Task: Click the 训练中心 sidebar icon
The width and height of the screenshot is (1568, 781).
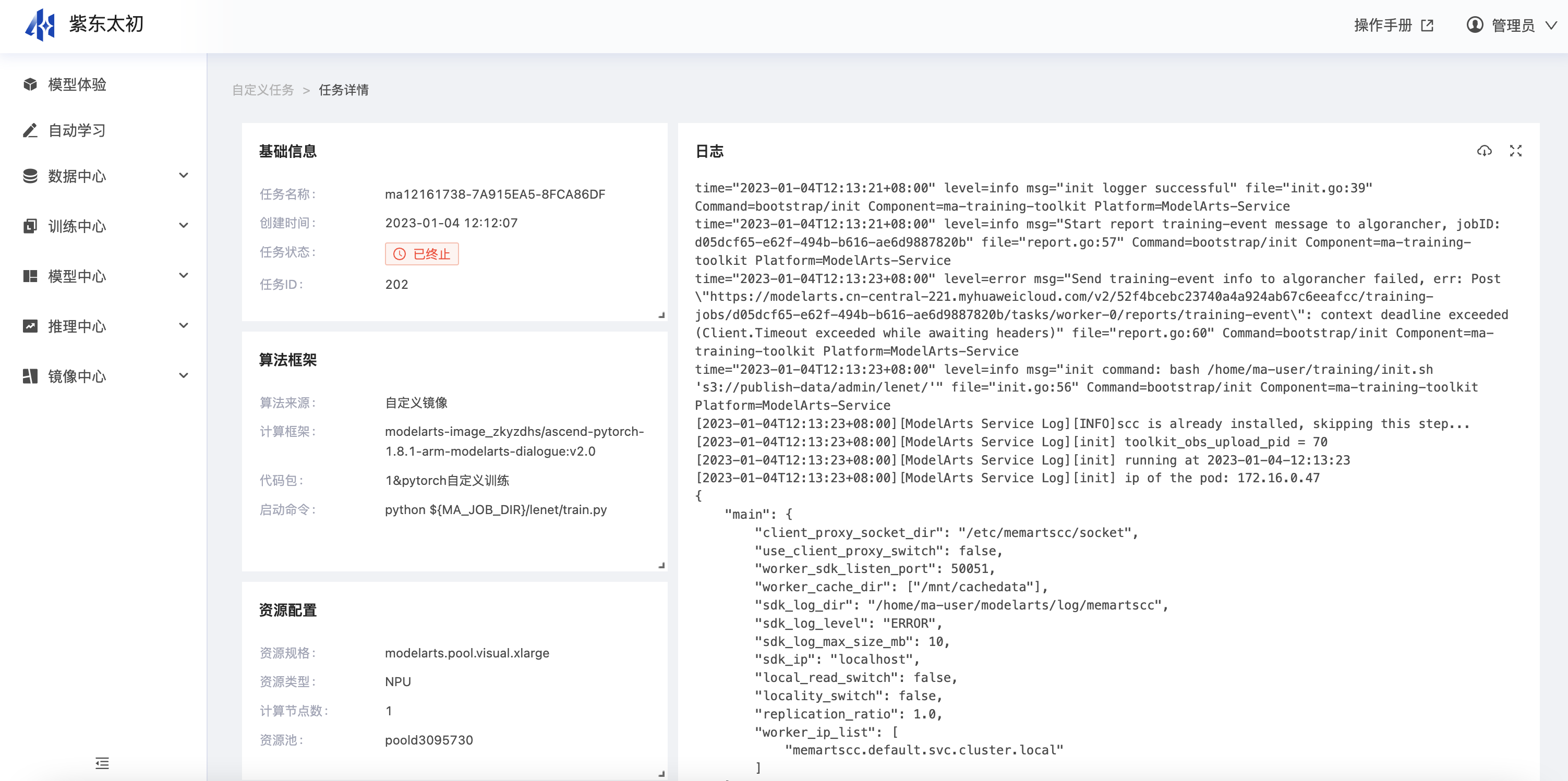Action: [30, 226]
